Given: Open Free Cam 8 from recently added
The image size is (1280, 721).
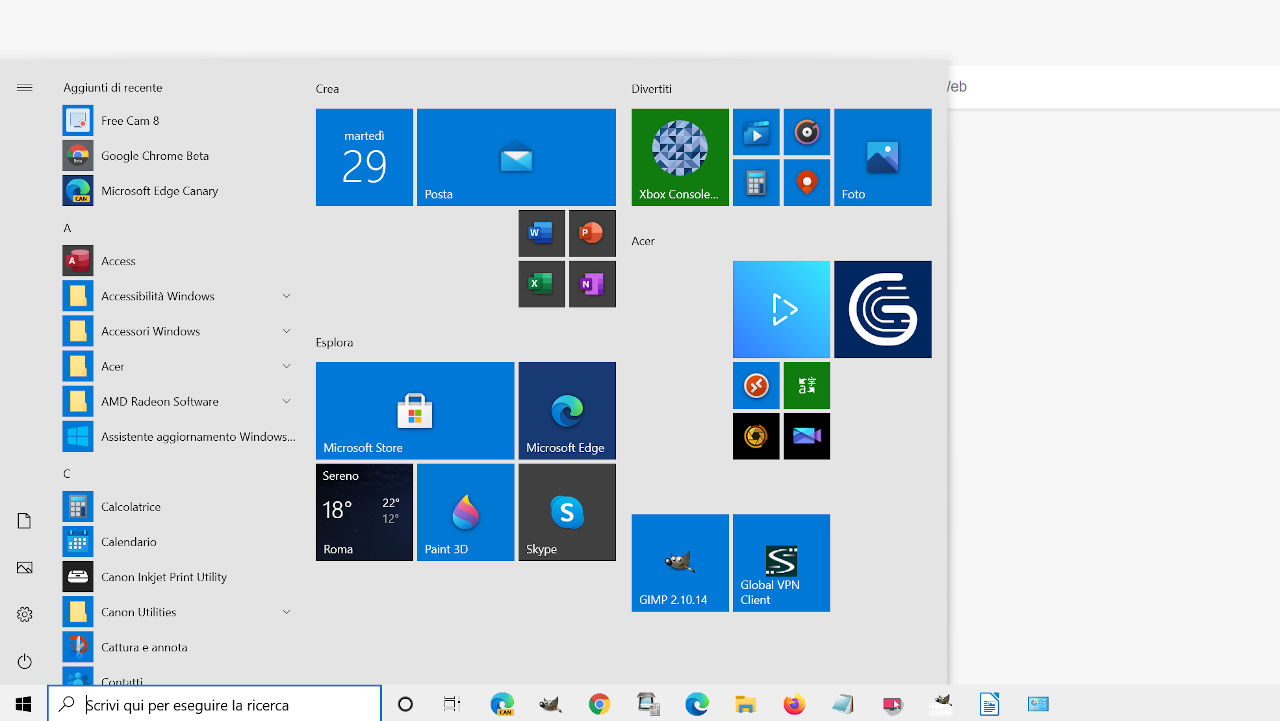Looking at the screenshot, I should coord(179,121).
